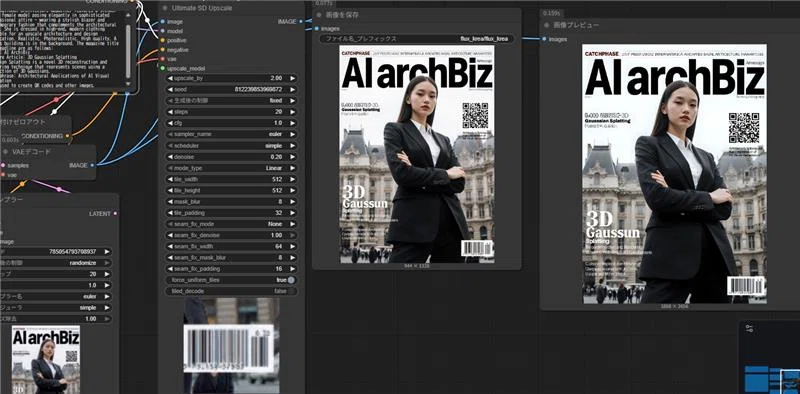Open the randomize dropdown on sampler node
This screenshot has width=800, height=394.
[x=56, y=263]
